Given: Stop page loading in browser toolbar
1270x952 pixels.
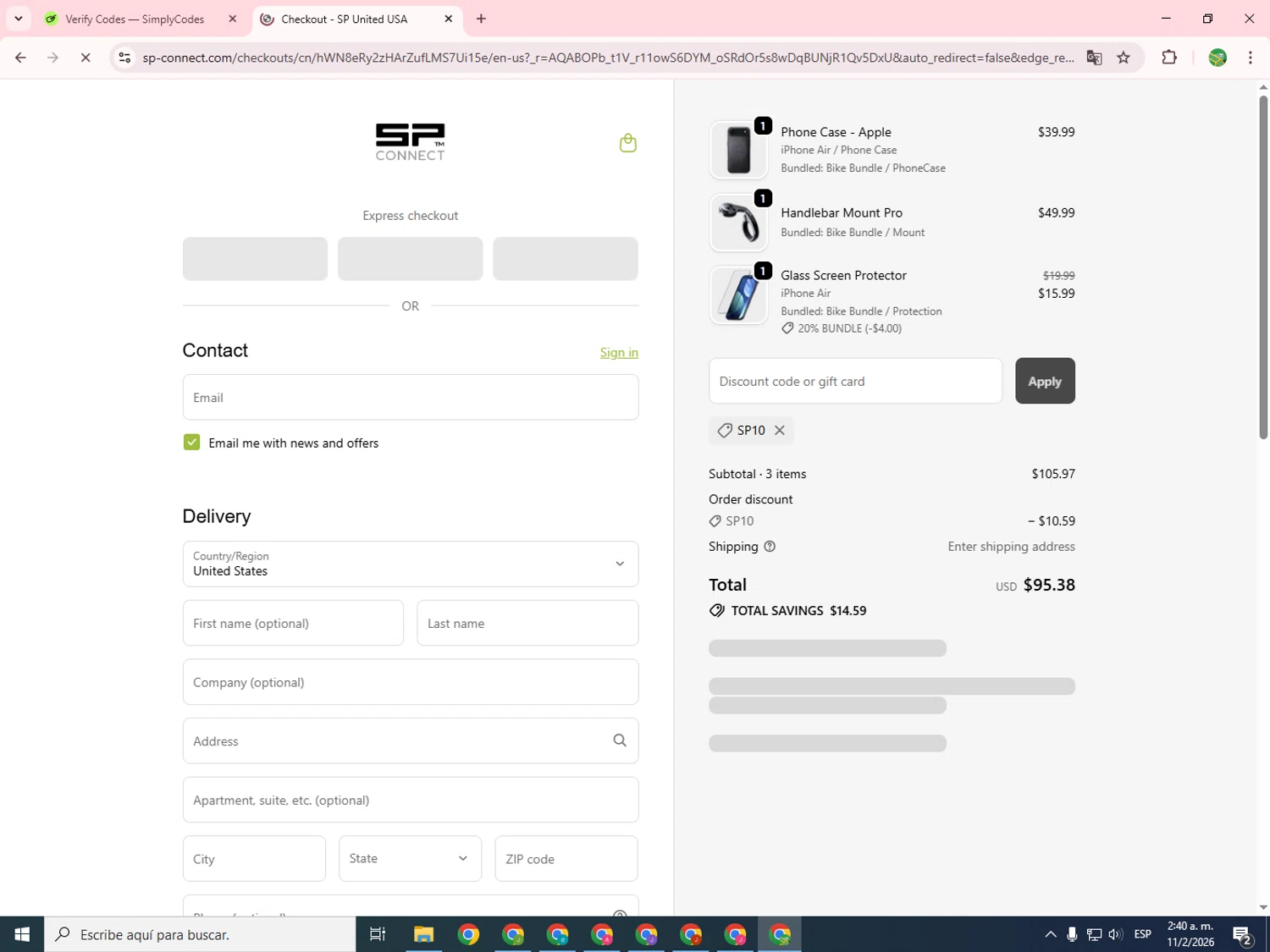Looking at the screenshot, I should 86,58.
